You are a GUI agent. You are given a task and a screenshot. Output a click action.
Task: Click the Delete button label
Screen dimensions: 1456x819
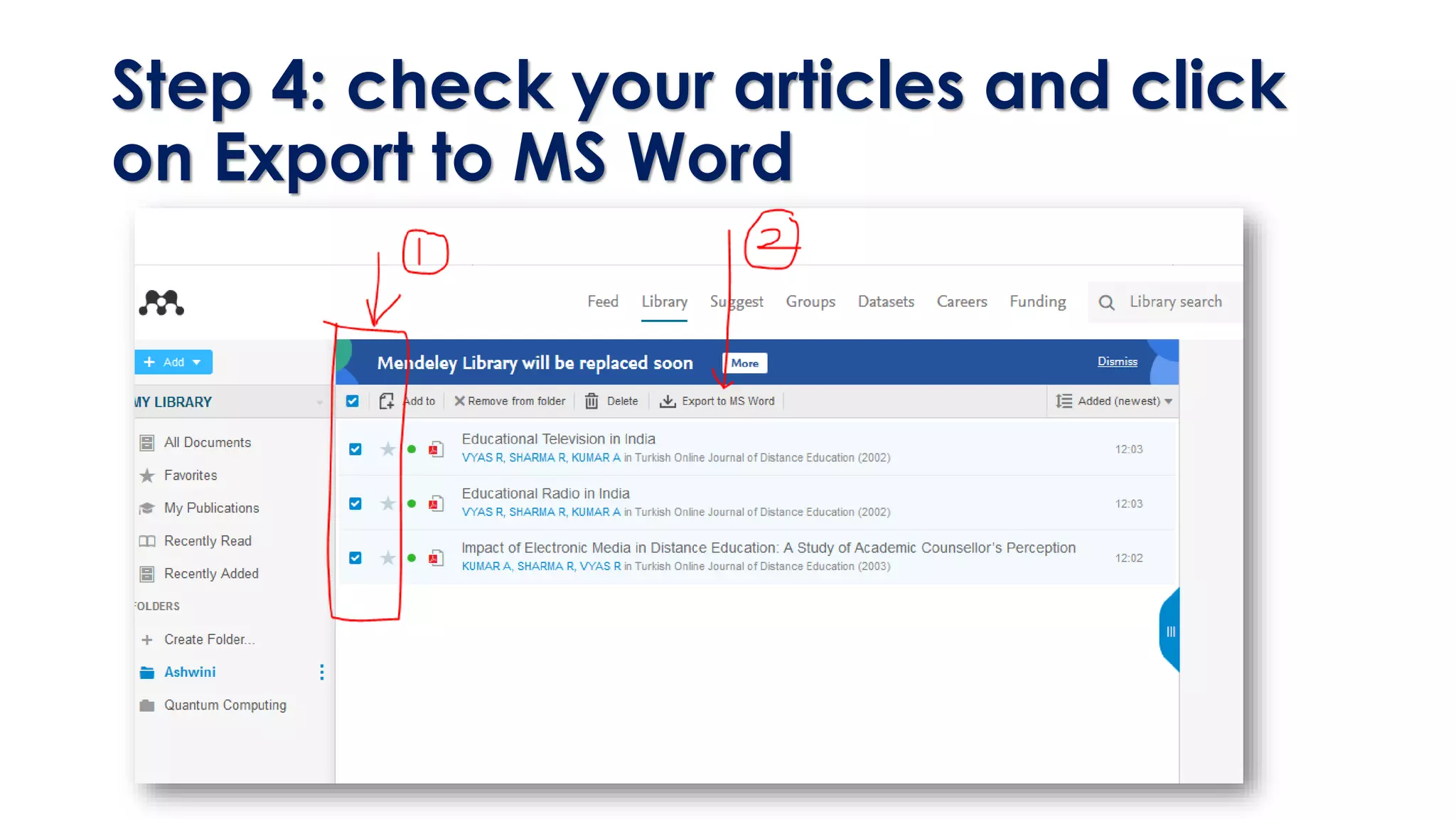point(622,401)
